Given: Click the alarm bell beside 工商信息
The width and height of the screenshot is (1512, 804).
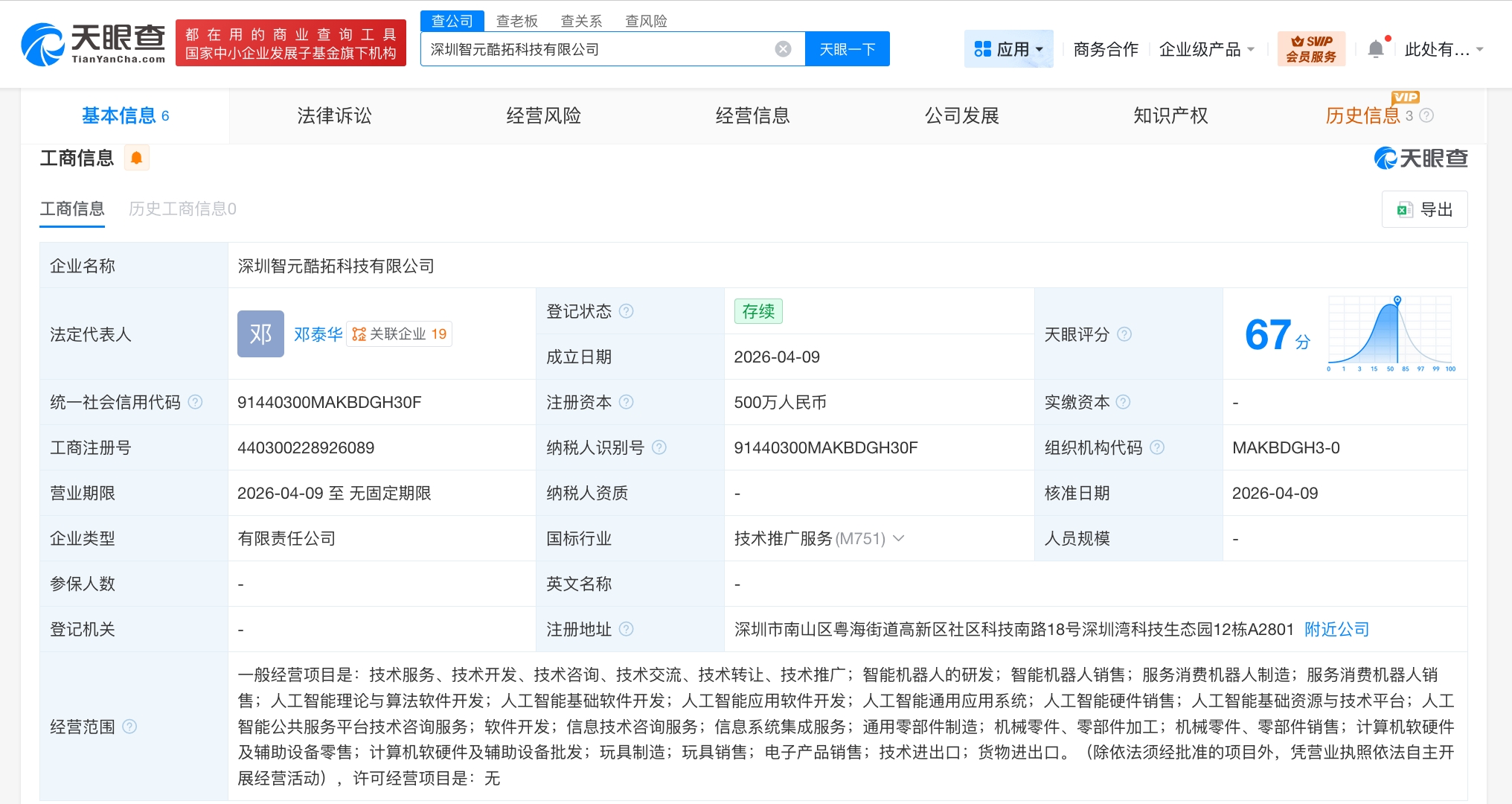Looking at the screenshot, I should [x=136, y=158].
